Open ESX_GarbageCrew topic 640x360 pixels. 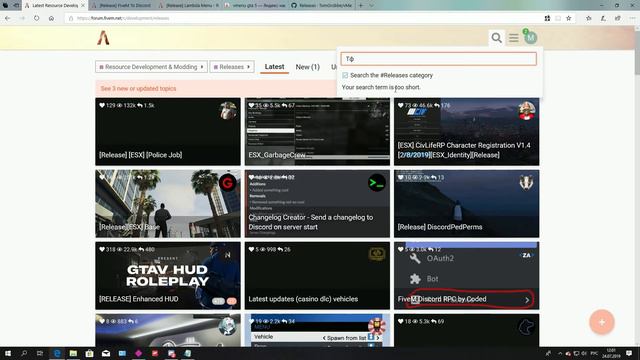277,155
